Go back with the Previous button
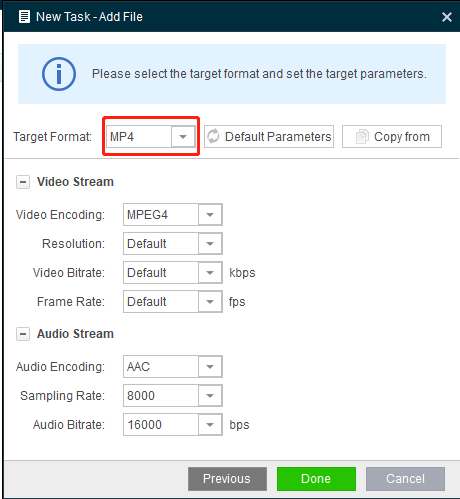The image size is (460, 499). coord(227,479)
